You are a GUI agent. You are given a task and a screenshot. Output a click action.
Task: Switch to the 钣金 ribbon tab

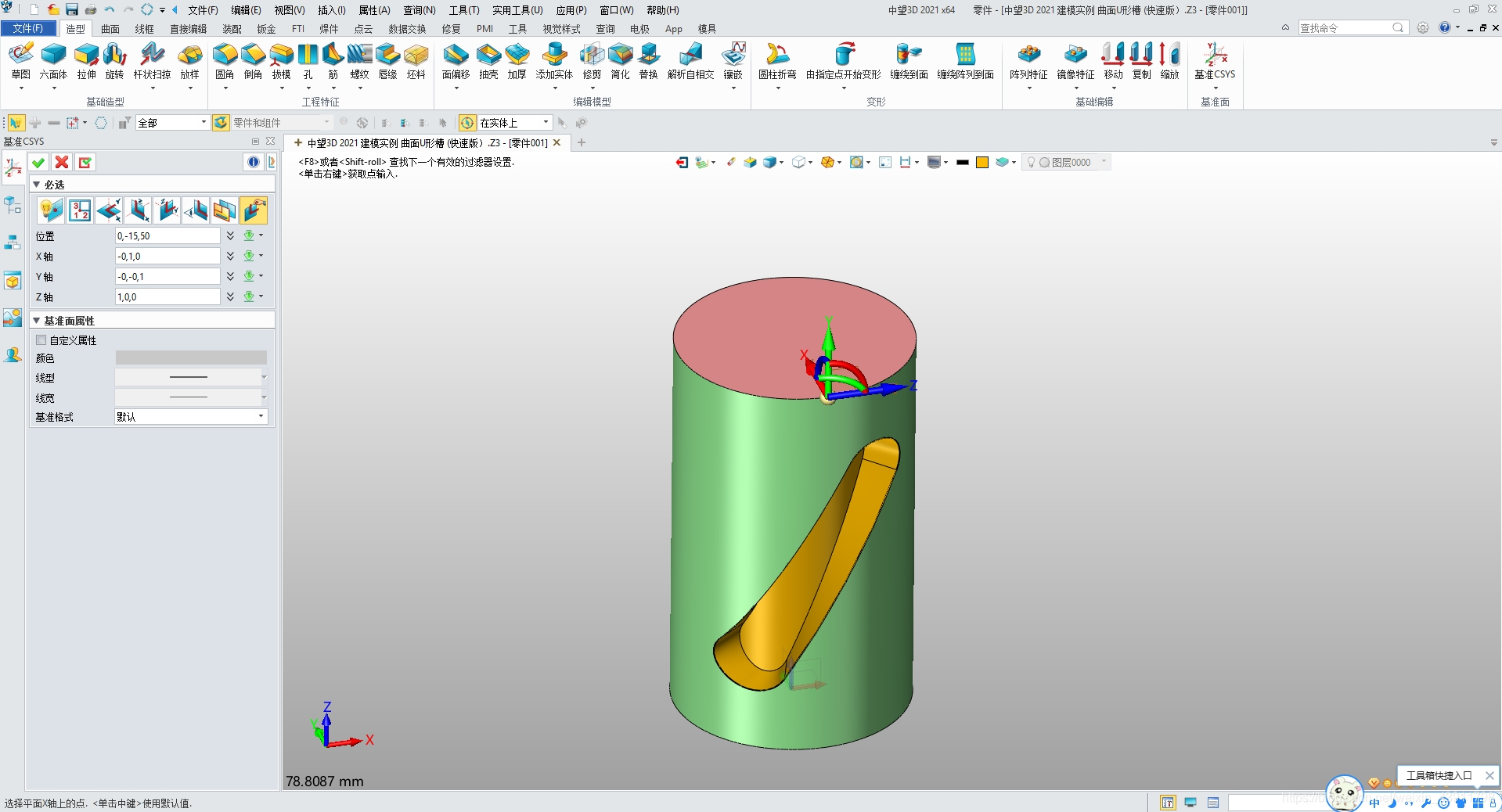[266, 29]
